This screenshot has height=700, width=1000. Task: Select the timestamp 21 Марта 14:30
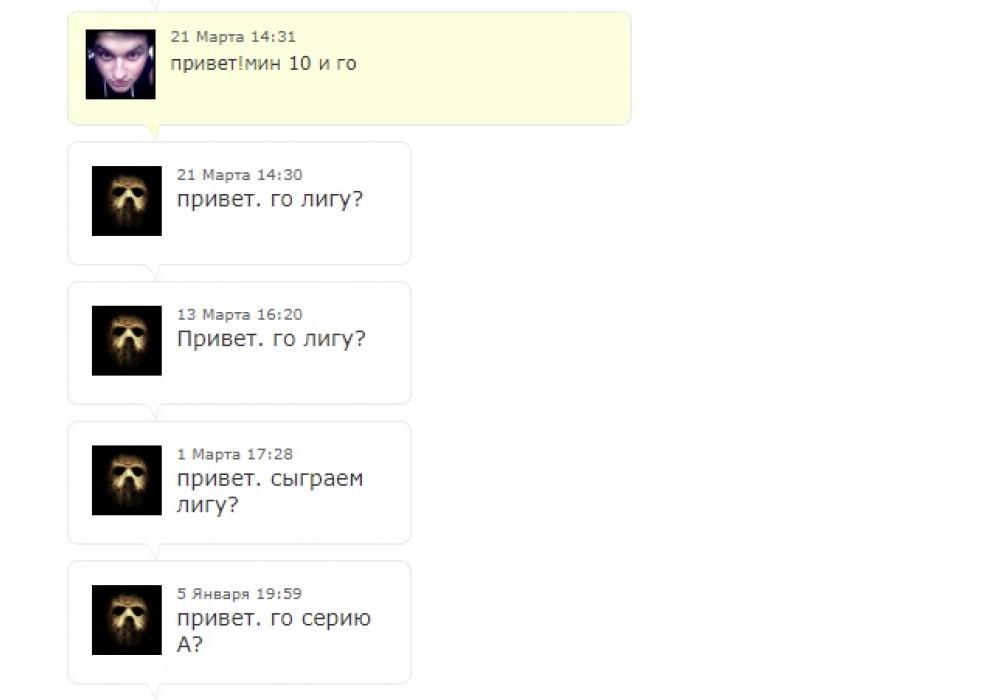coord(239,175)
